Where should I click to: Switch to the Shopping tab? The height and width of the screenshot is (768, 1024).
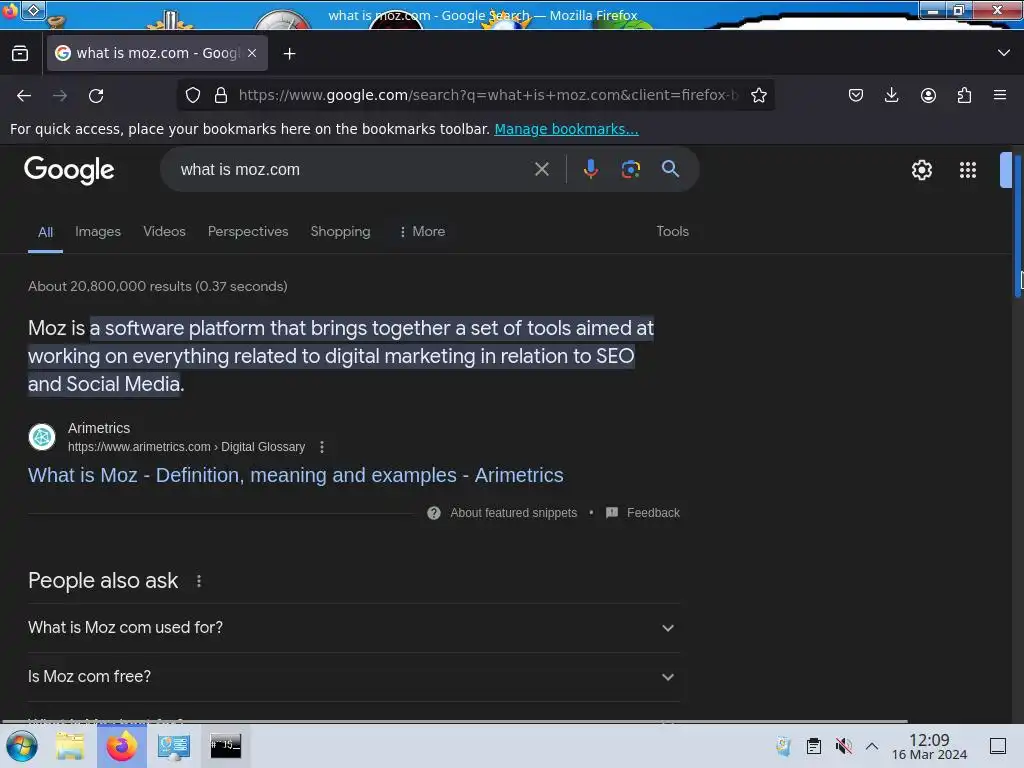[340, 231]
